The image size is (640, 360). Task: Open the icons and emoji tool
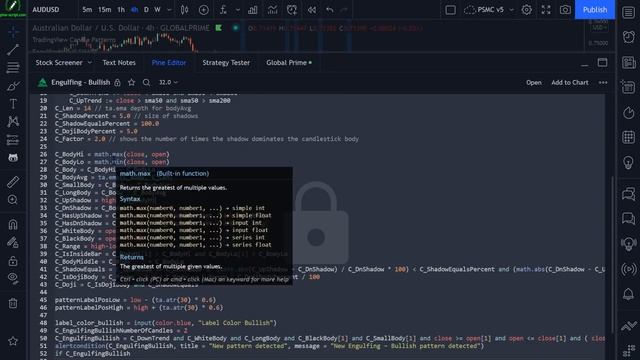point(13,158)
